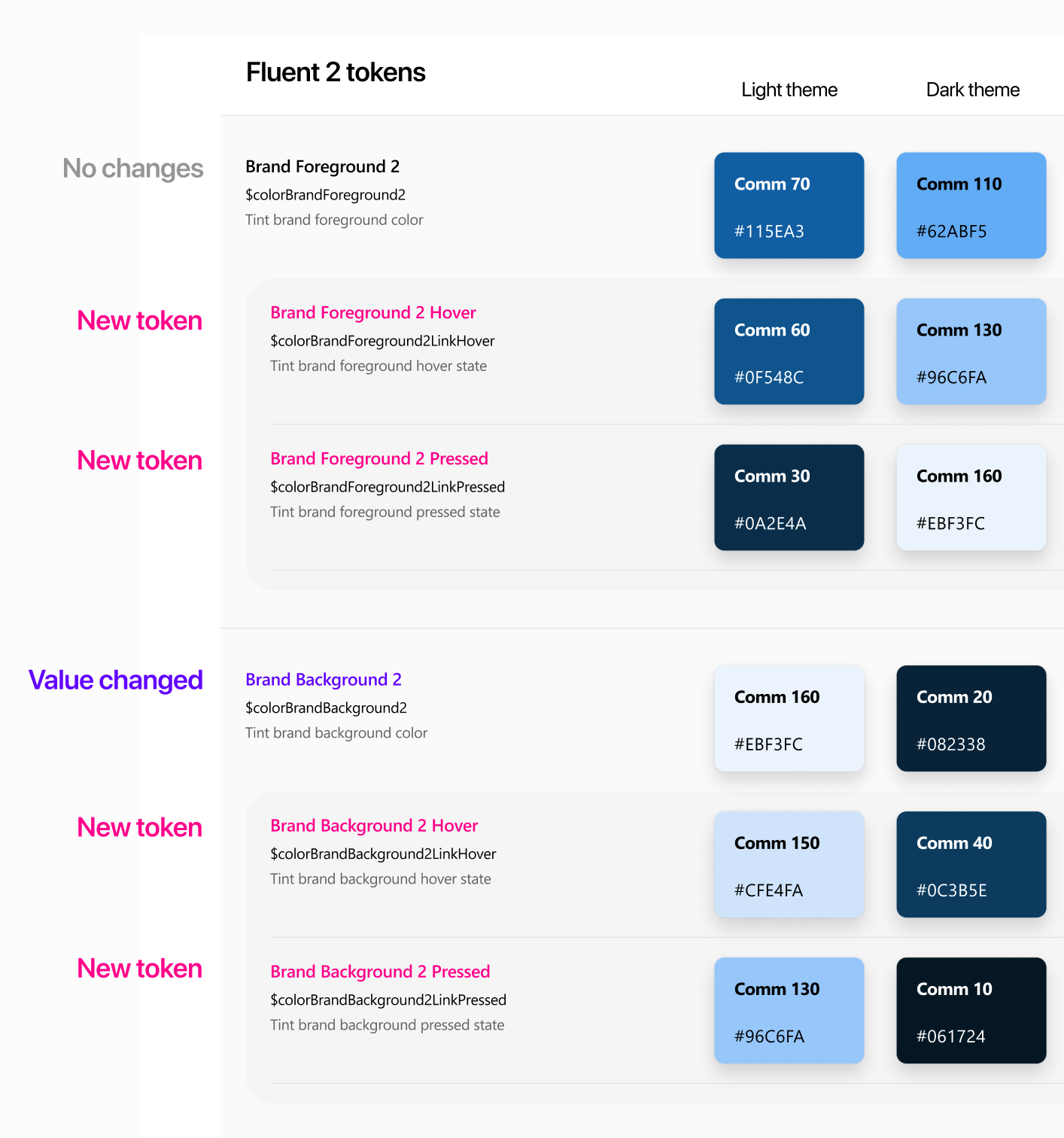Image resolution: width=1064 pixels, height=1138 pixels.
Task: Click the Comm 40 #0C3B5E swatch
Action: click(971, 864)
